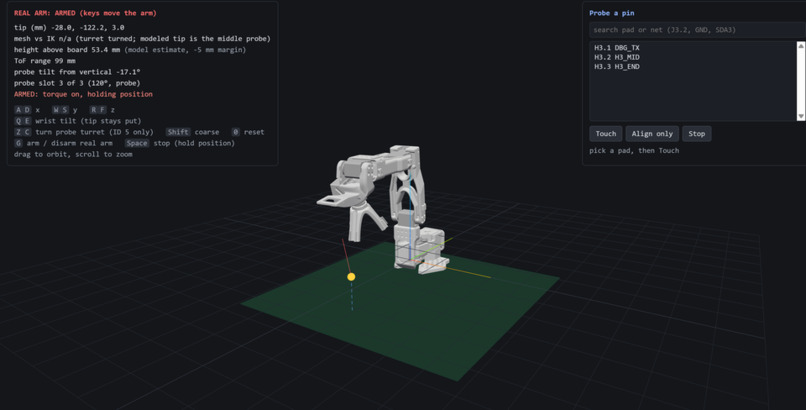The width and height of the screenshot is (806, 410).
Task: Click the Q E wrist tilt hint
Action: [78, 121]
